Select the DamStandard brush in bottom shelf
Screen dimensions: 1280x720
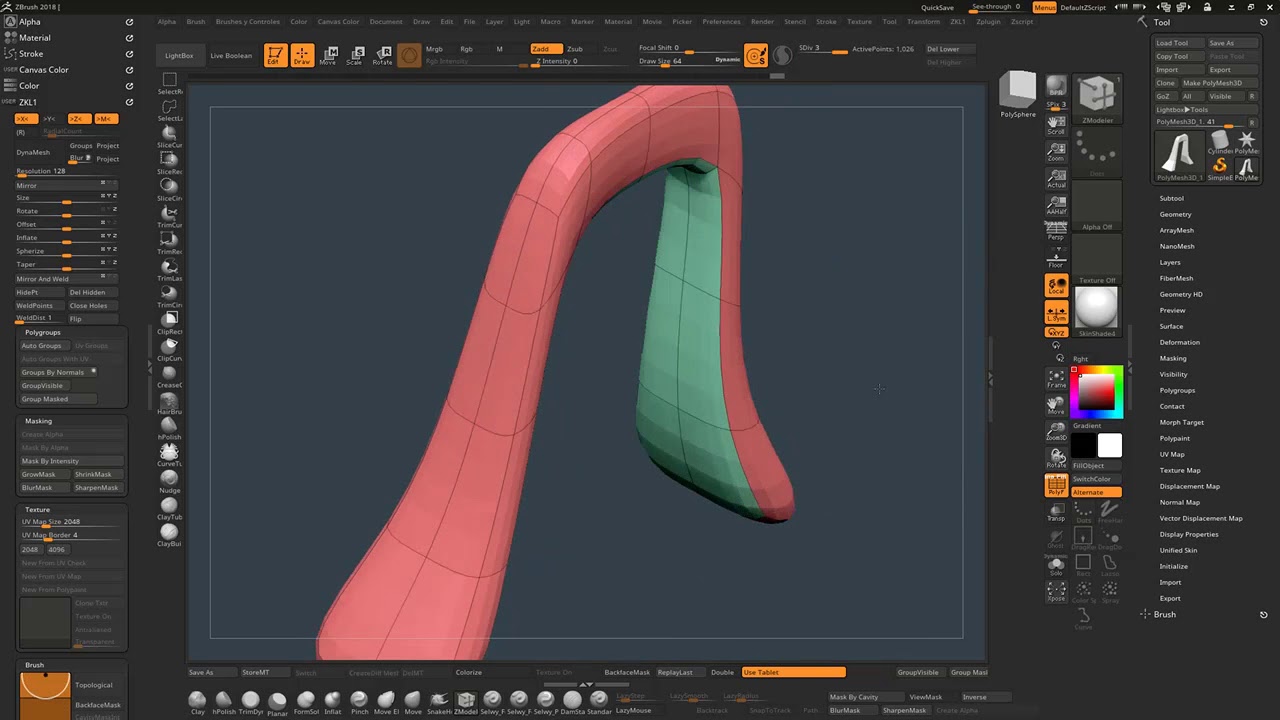[572, 702]
